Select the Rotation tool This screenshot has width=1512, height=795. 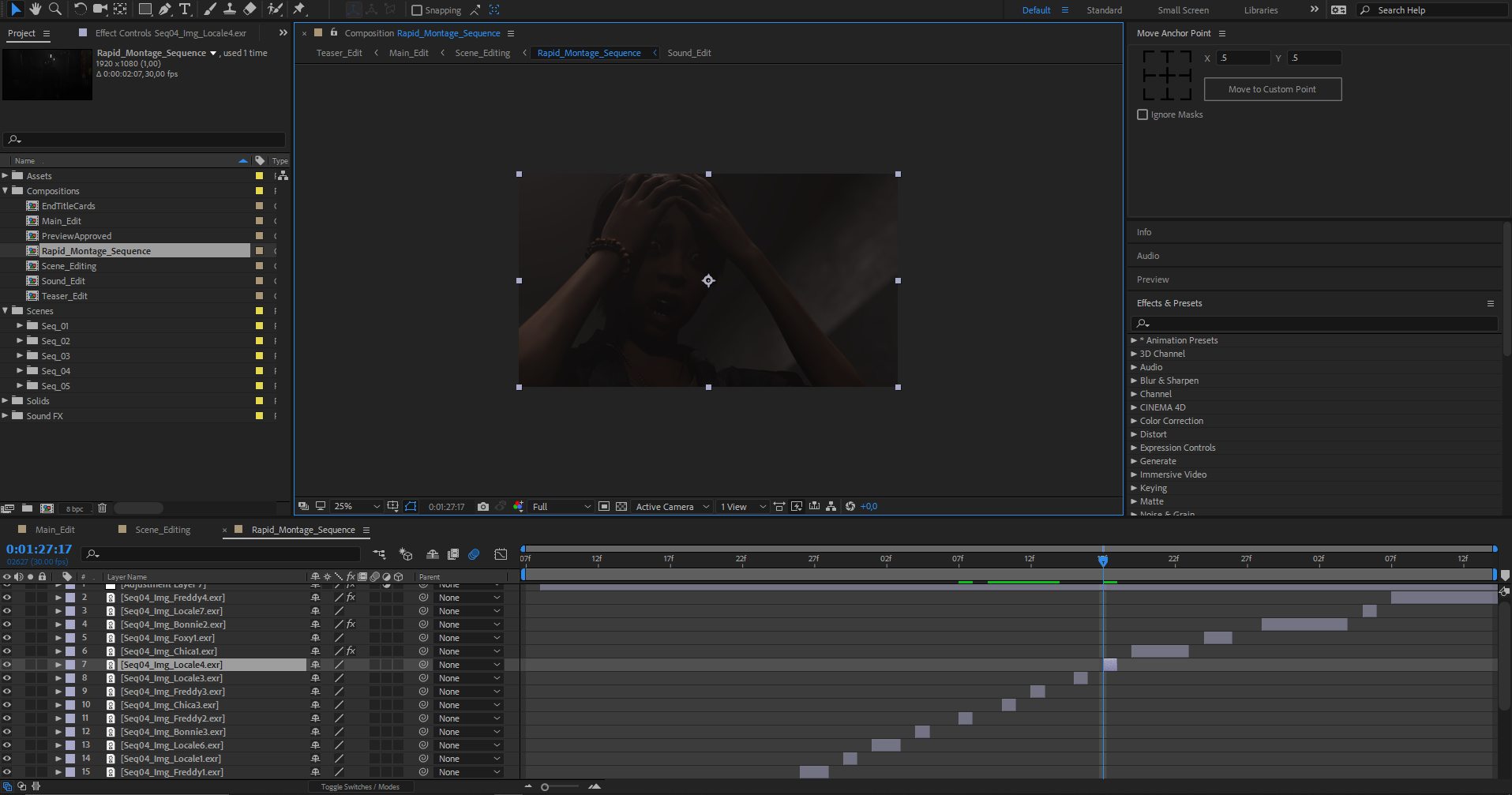point(80,9)
